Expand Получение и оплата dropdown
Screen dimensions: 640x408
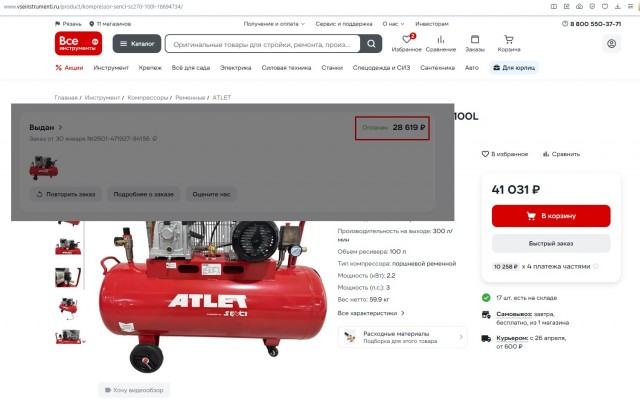pos(274,24)
